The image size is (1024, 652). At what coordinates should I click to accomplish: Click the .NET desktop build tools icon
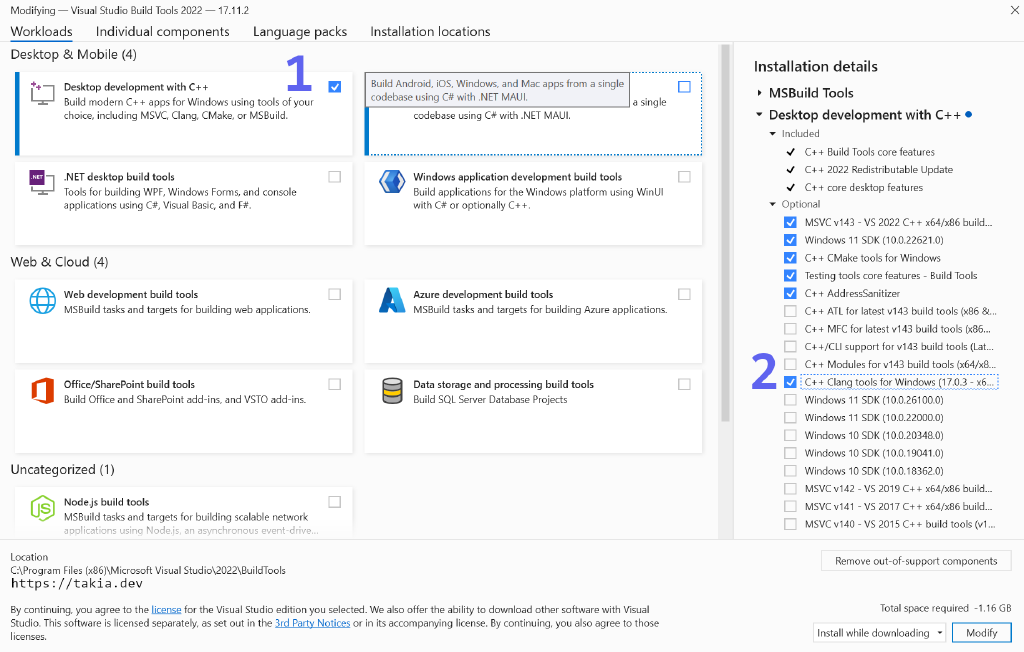[x=42, y=182]
